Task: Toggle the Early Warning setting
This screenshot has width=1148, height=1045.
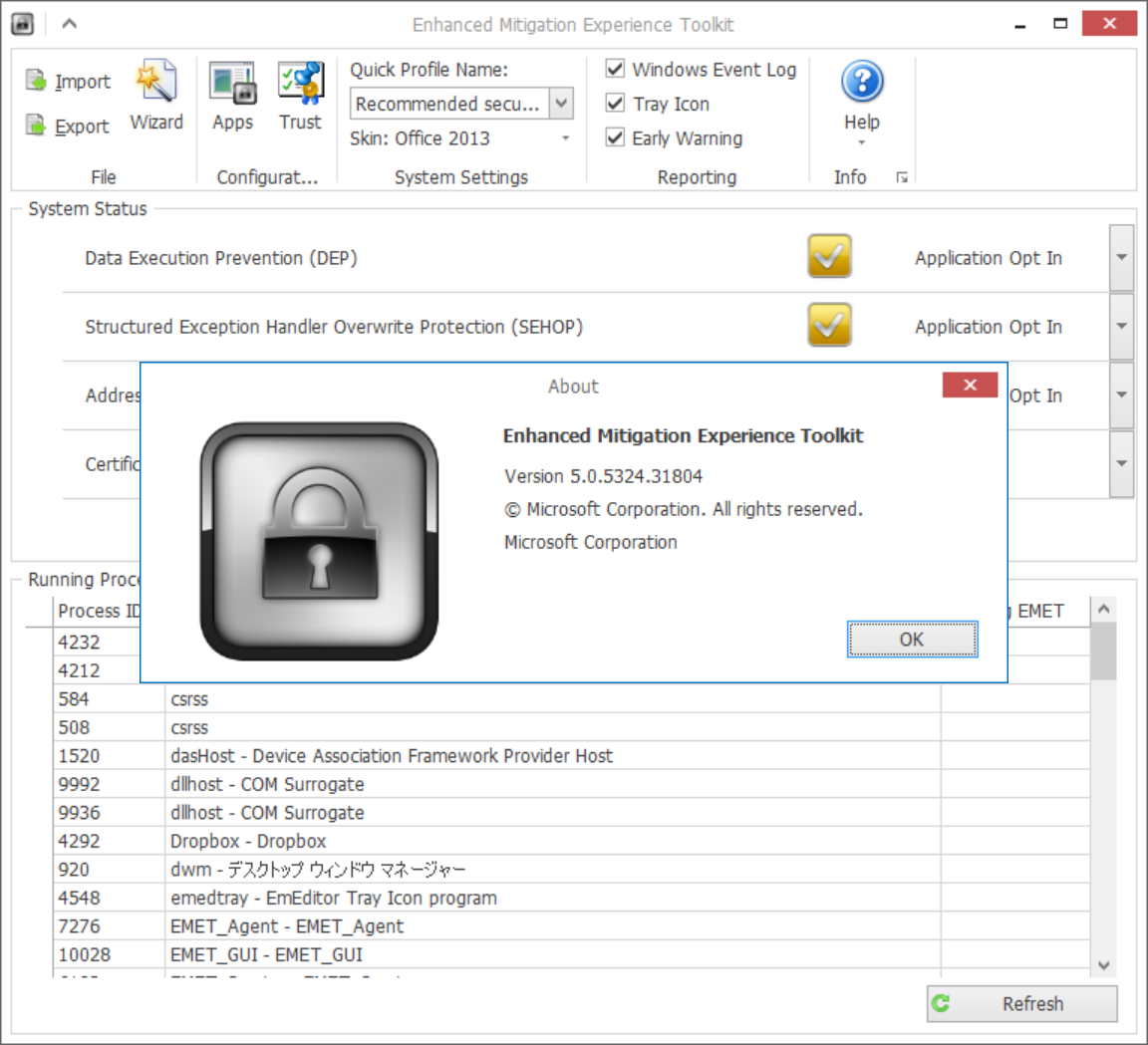Action: (x=614, y=137)
